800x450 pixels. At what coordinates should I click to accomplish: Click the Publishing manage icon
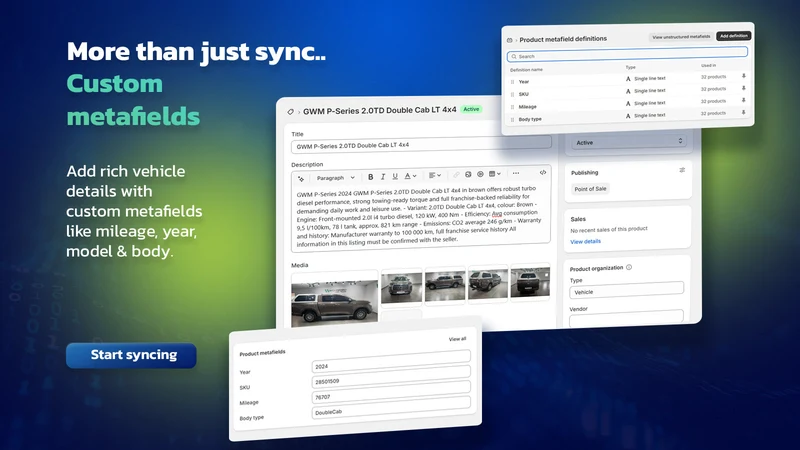682,170
